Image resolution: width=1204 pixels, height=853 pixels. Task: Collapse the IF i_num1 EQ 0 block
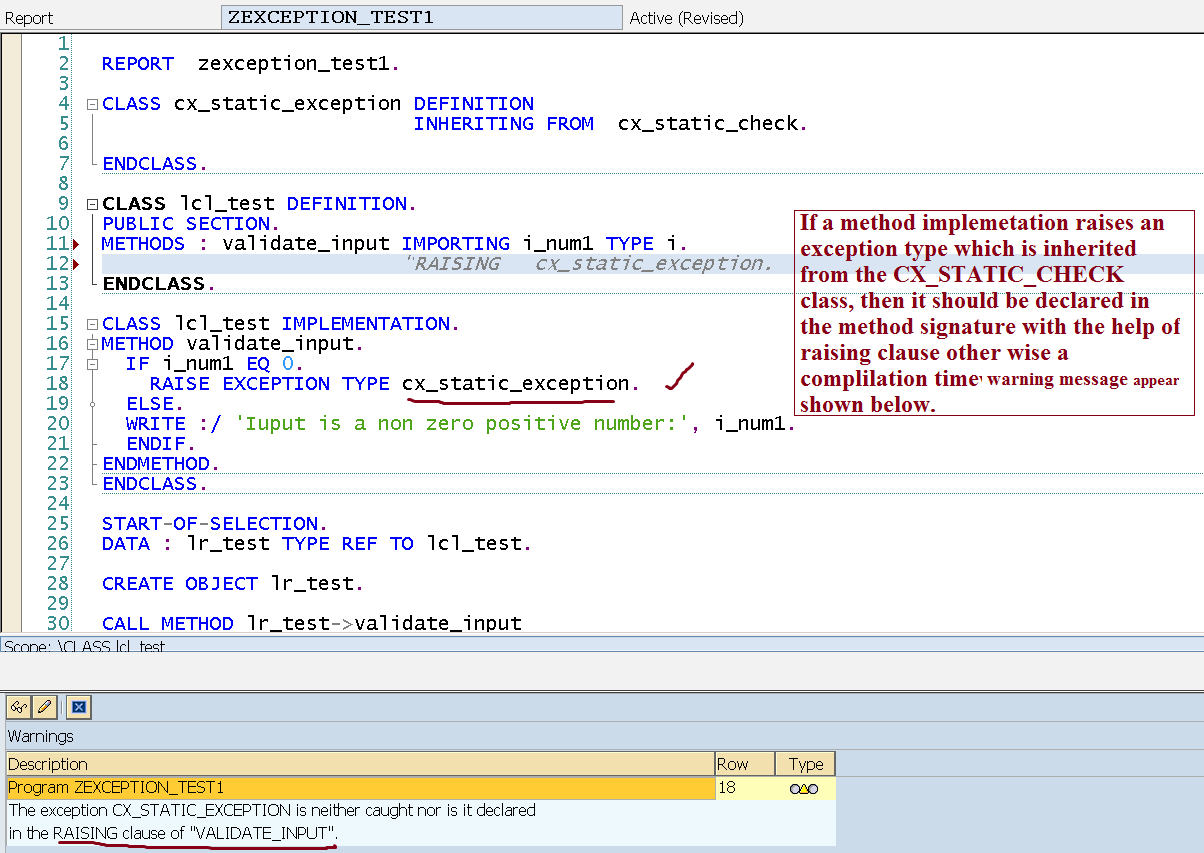92,364
